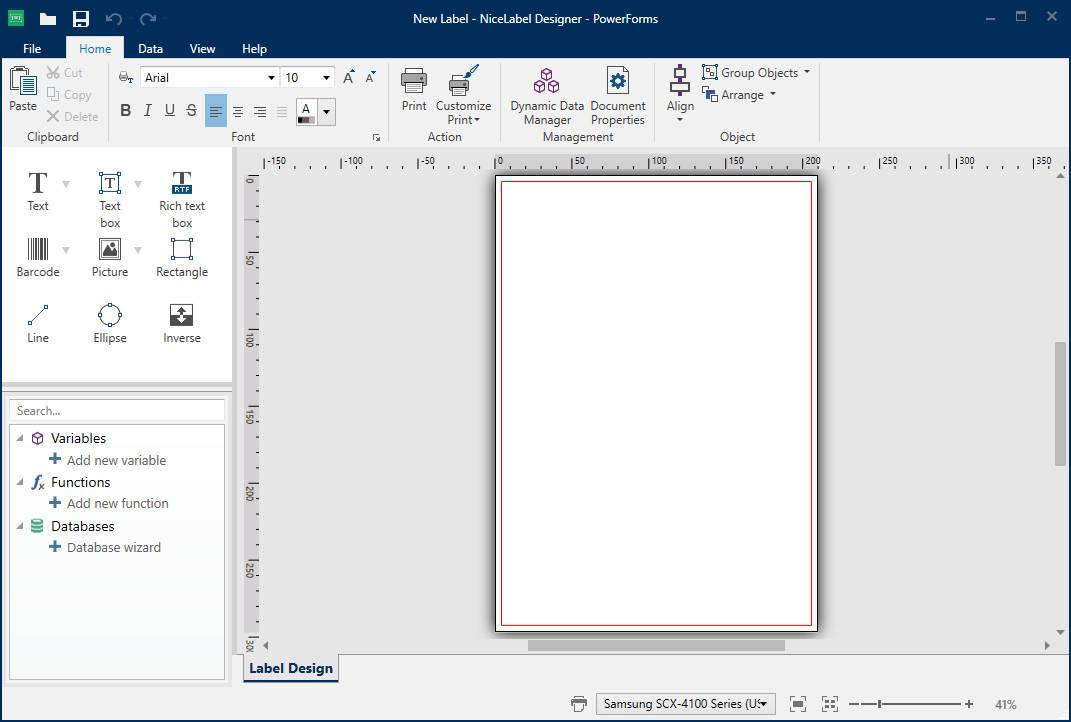1071x722 pixels.
Task: Print the label
Action: pyautogui.click(x=414, y=89)
